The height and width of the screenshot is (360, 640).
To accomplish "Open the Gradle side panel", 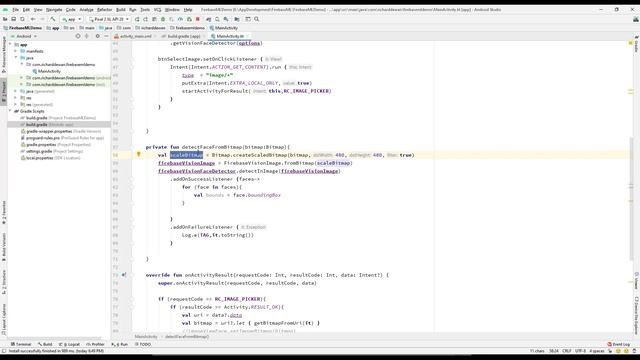I will 636,44.
